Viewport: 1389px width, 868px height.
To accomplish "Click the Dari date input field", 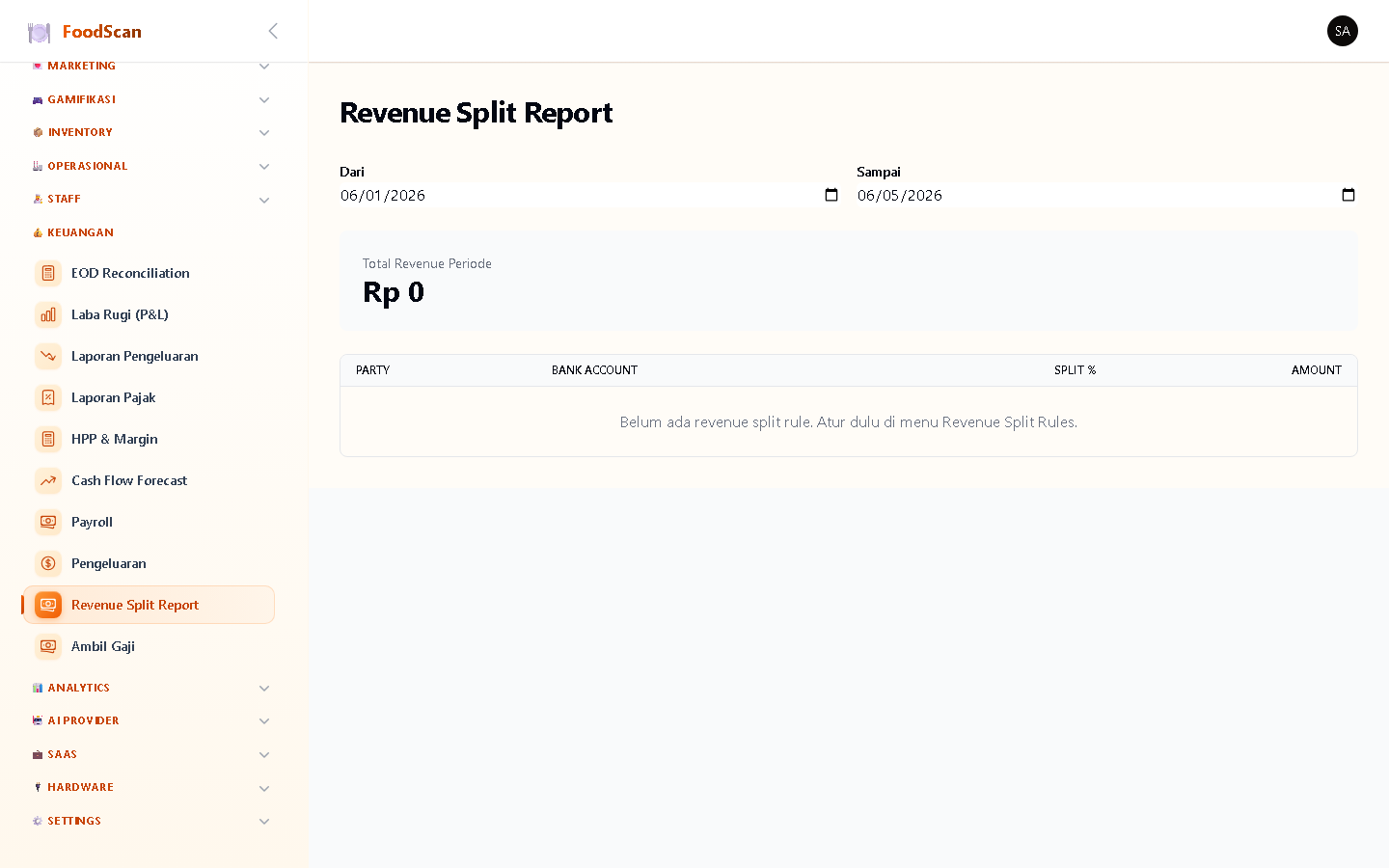I will point(590,195).
